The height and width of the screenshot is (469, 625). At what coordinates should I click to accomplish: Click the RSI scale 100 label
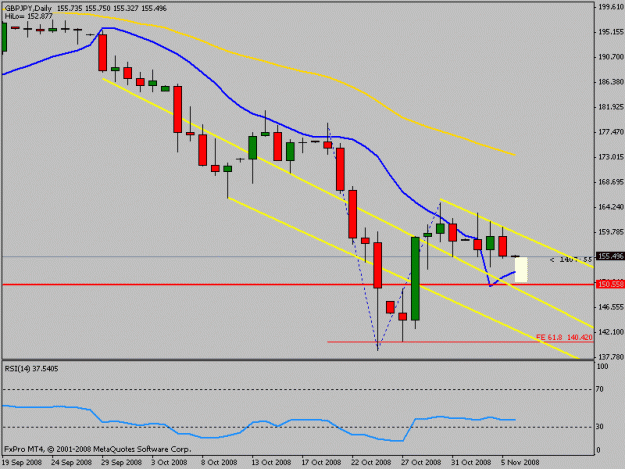click(x=603, y=366)
